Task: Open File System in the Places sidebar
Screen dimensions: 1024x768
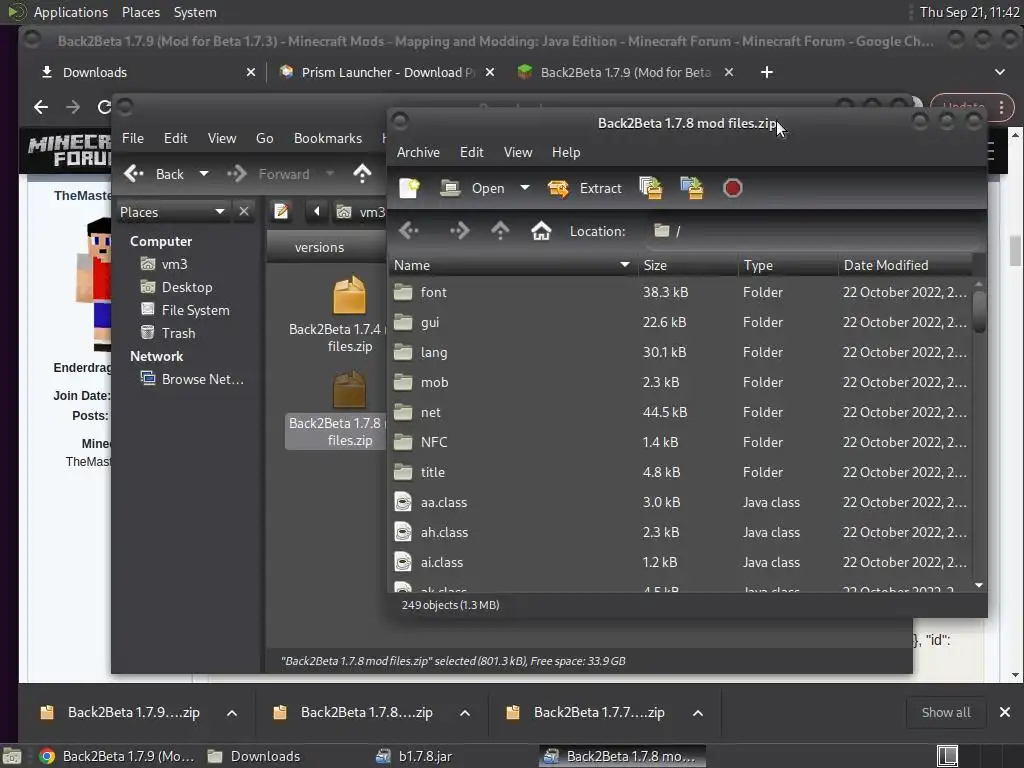Action: pos(195,310)
